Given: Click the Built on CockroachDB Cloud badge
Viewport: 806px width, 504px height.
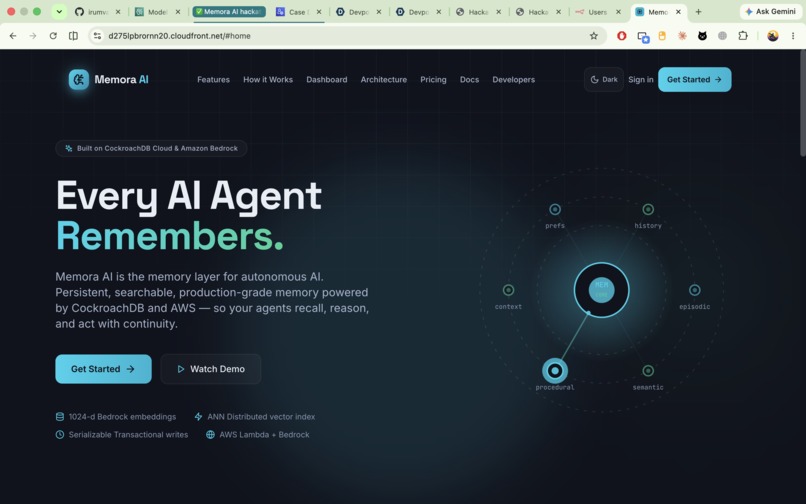Looking at the screenshot, I should click(151, 148).
